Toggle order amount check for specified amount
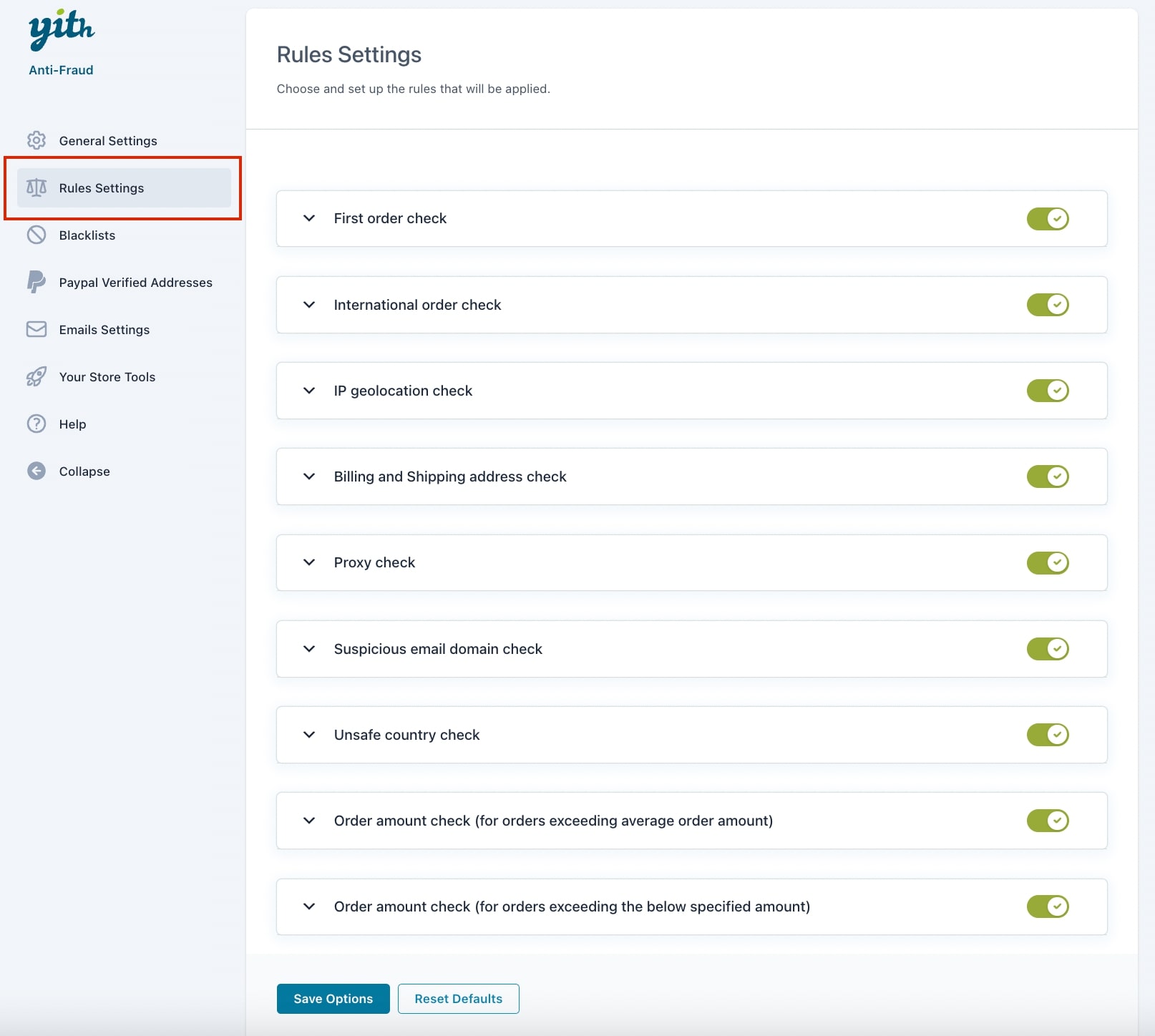Image resolution: width=1155 pixels, height=1036 pixels. point(1048,906)
